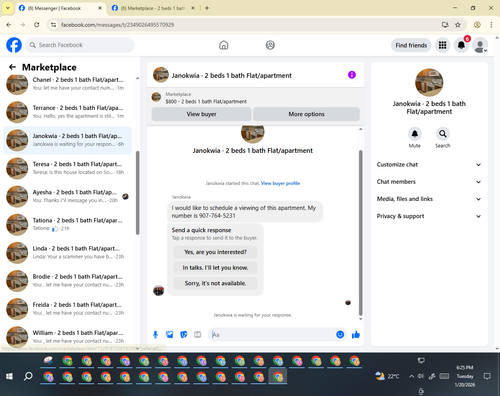The width and height of the screenshot is (500, 396).
Task: Click the browser address bar URL
Action: pyautogui.click(x=117, y=25)
